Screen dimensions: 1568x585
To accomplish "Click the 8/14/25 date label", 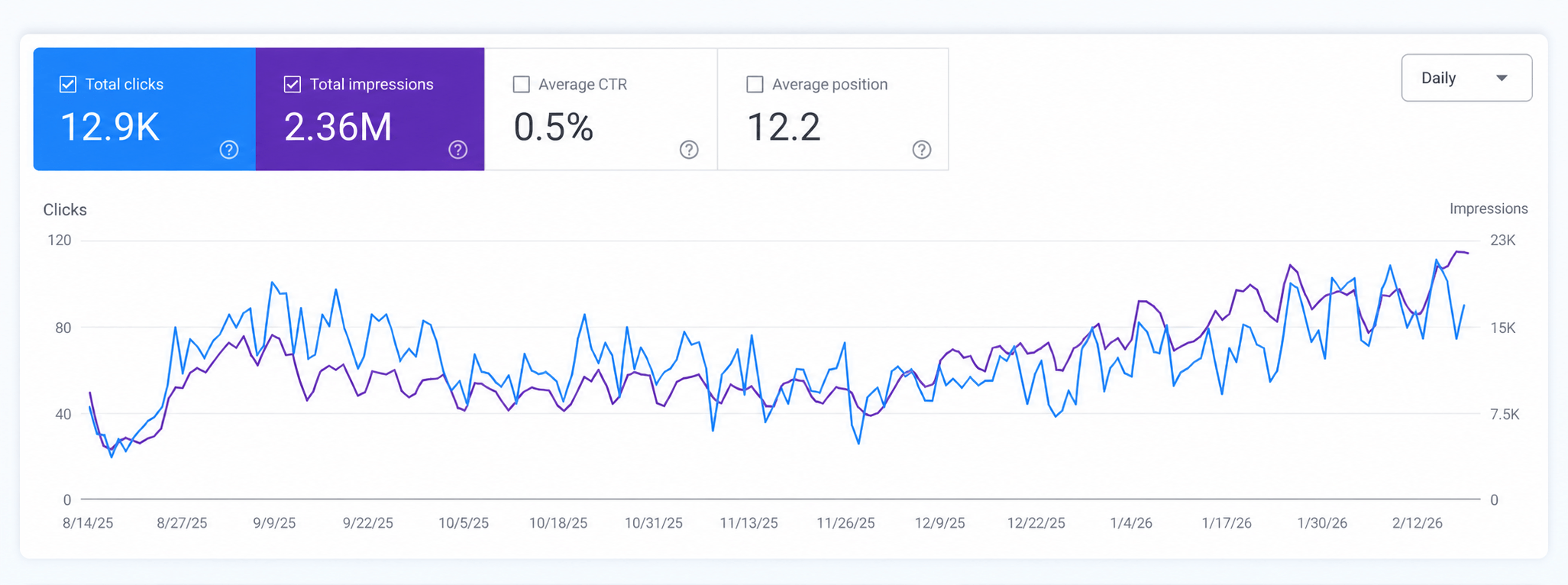I will coord(88,523).
